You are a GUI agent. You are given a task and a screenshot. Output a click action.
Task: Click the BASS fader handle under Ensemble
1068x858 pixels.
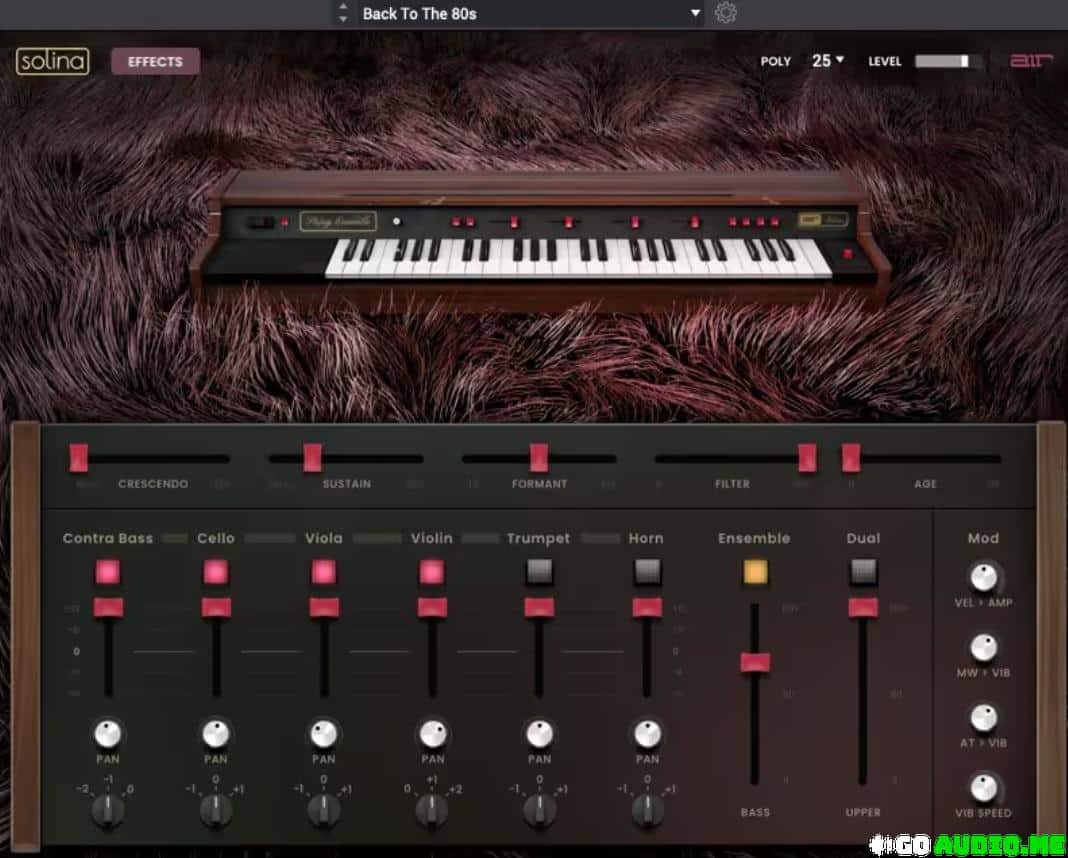point(755,663)
